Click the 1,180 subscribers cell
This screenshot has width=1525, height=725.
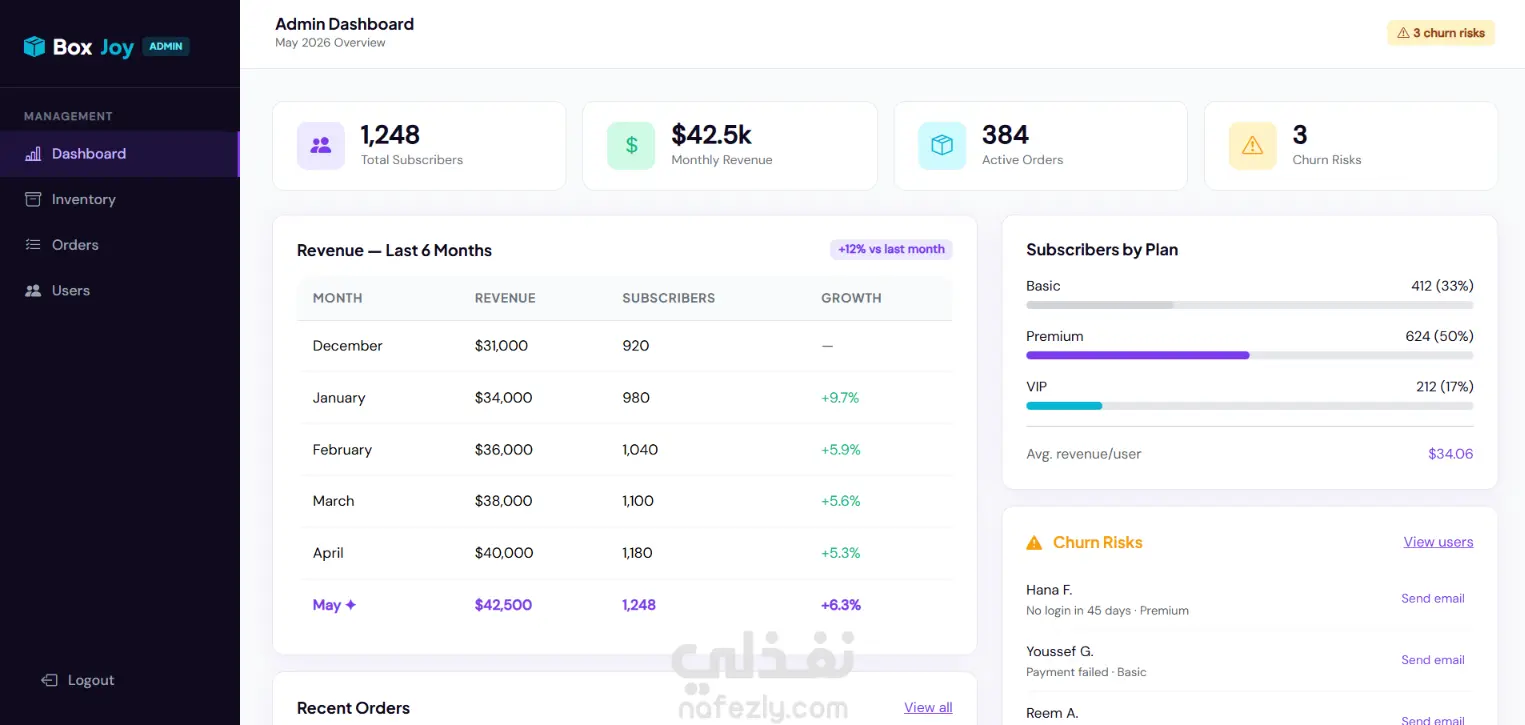click(x=637, y=553)
